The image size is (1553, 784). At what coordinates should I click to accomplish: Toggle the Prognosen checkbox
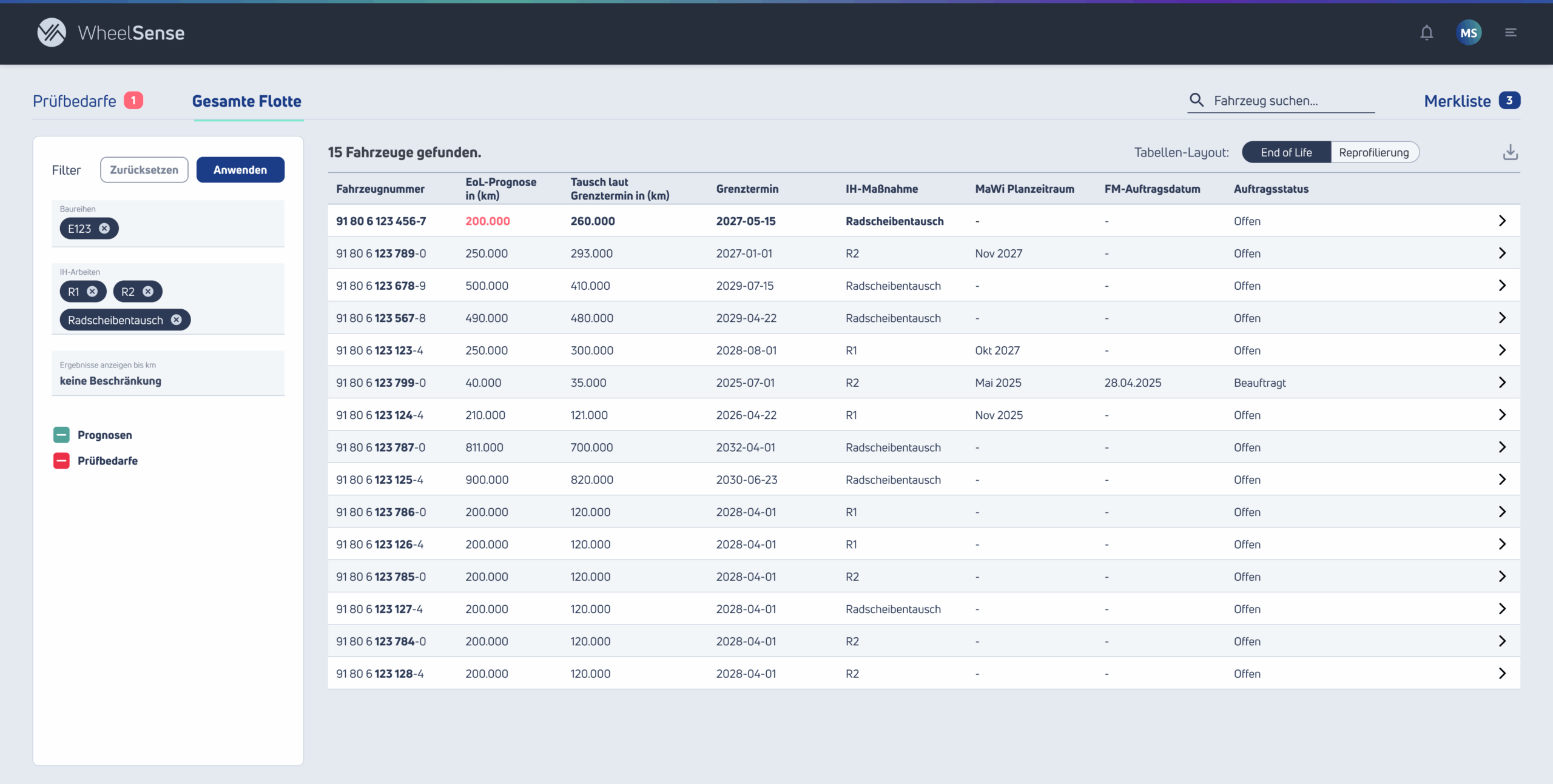[61, 435]
